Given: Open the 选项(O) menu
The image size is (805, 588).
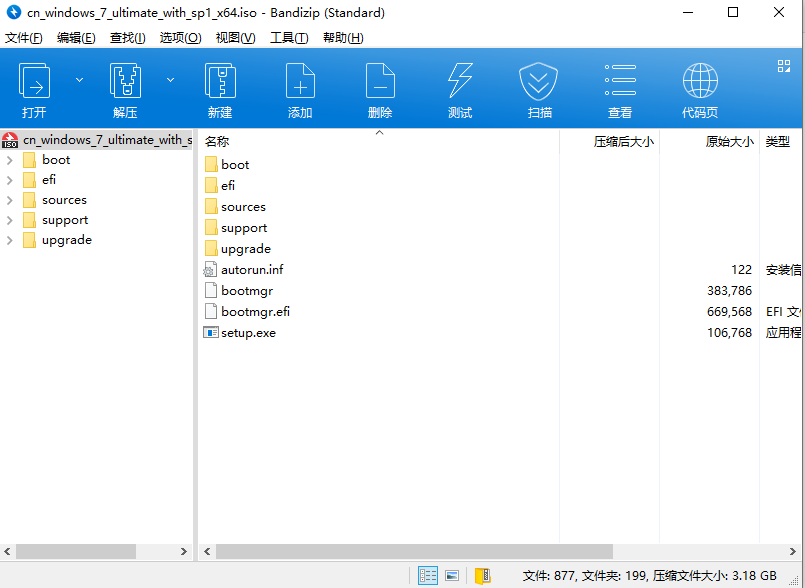Looking at the screenshot, I should 180,37.
